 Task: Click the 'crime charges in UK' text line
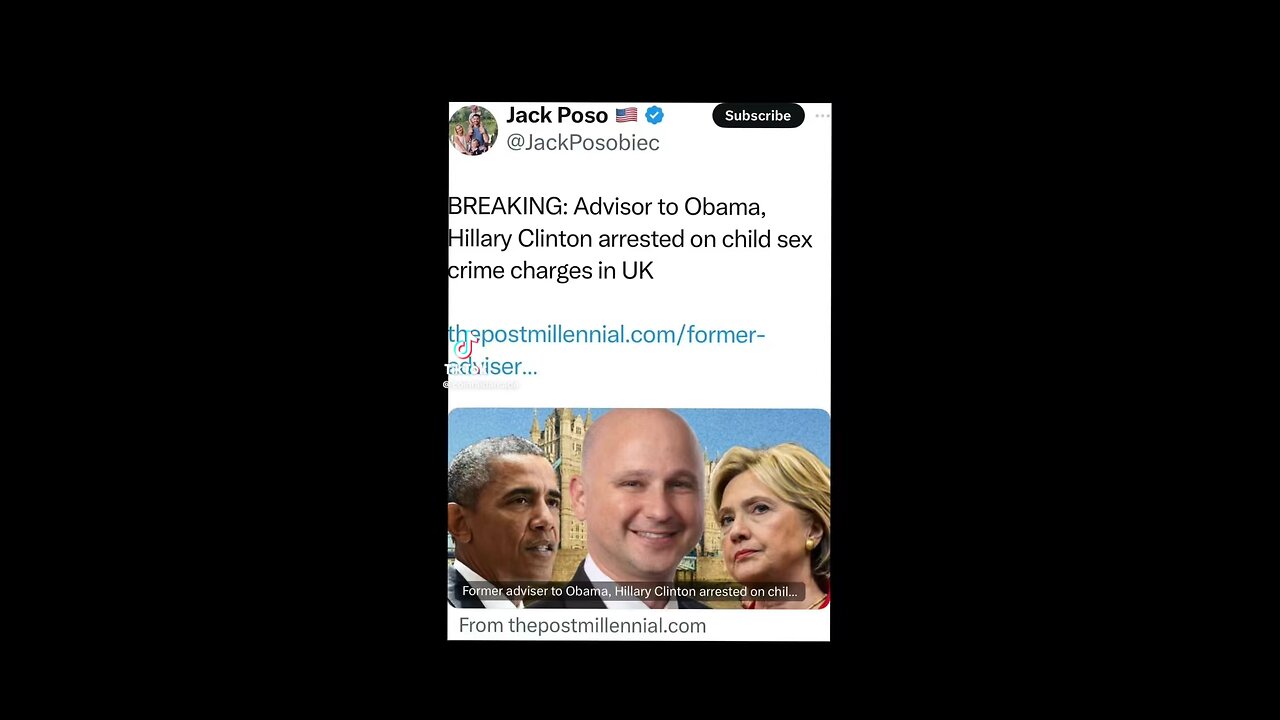tap(551, 271)
